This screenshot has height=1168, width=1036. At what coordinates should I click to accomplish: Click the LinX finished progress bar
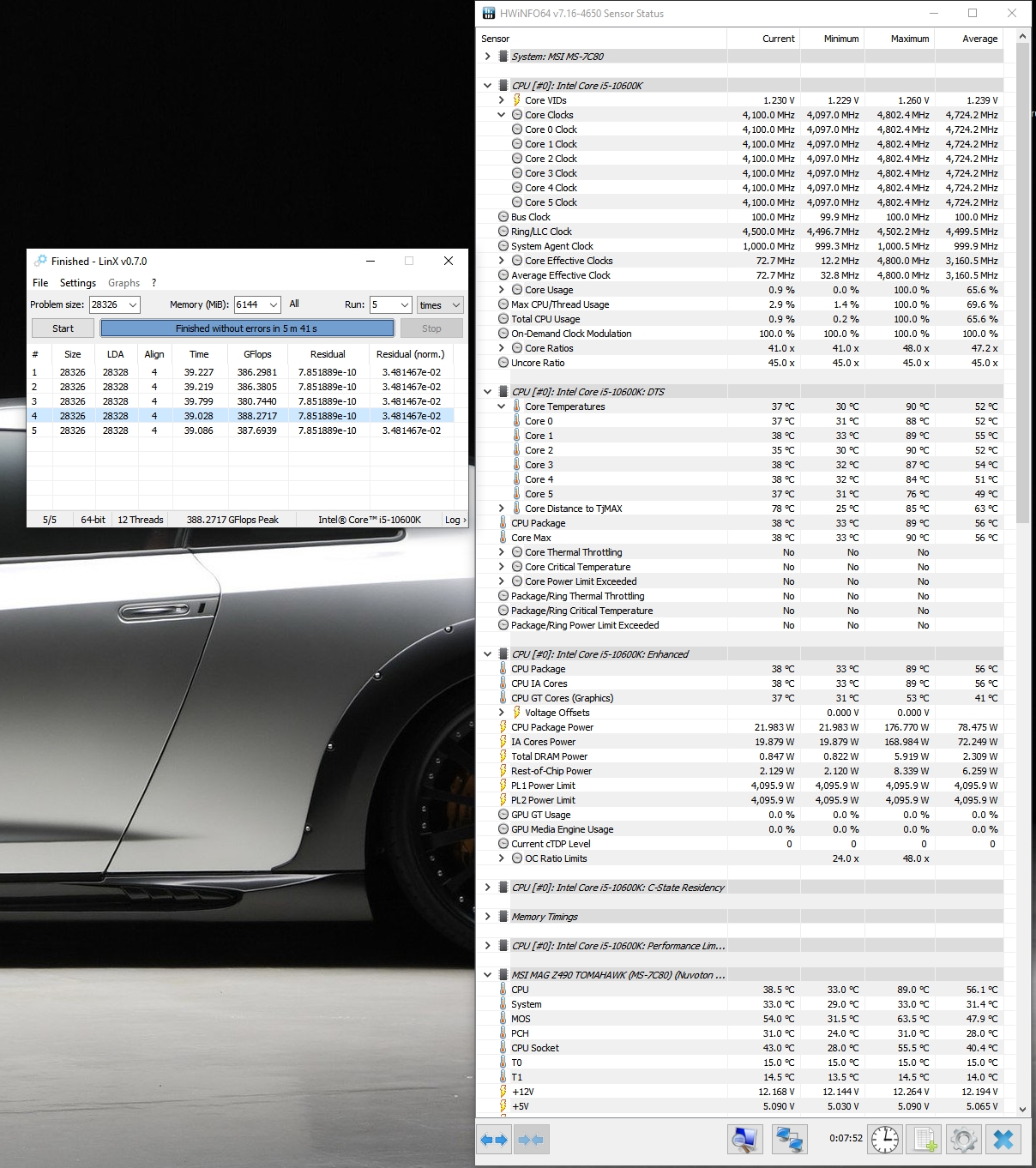coord(247,328)
